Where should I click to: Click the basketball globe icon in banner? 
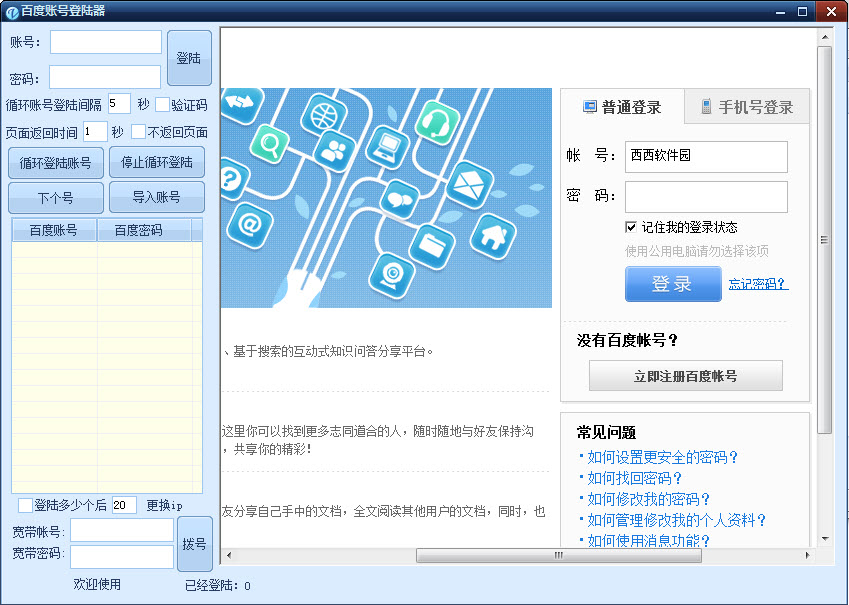tap(324, 115)
